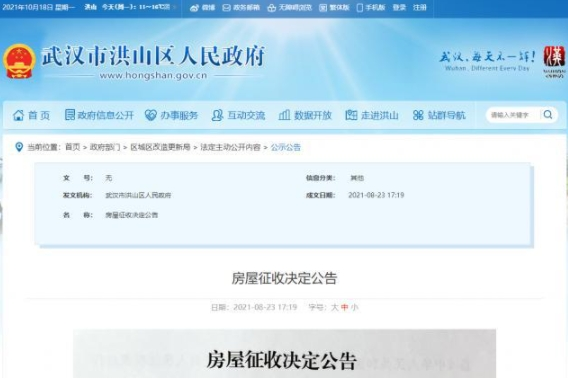Click the 信息分类 value 其他
The image size is (568, 379).
click(357, 178)
